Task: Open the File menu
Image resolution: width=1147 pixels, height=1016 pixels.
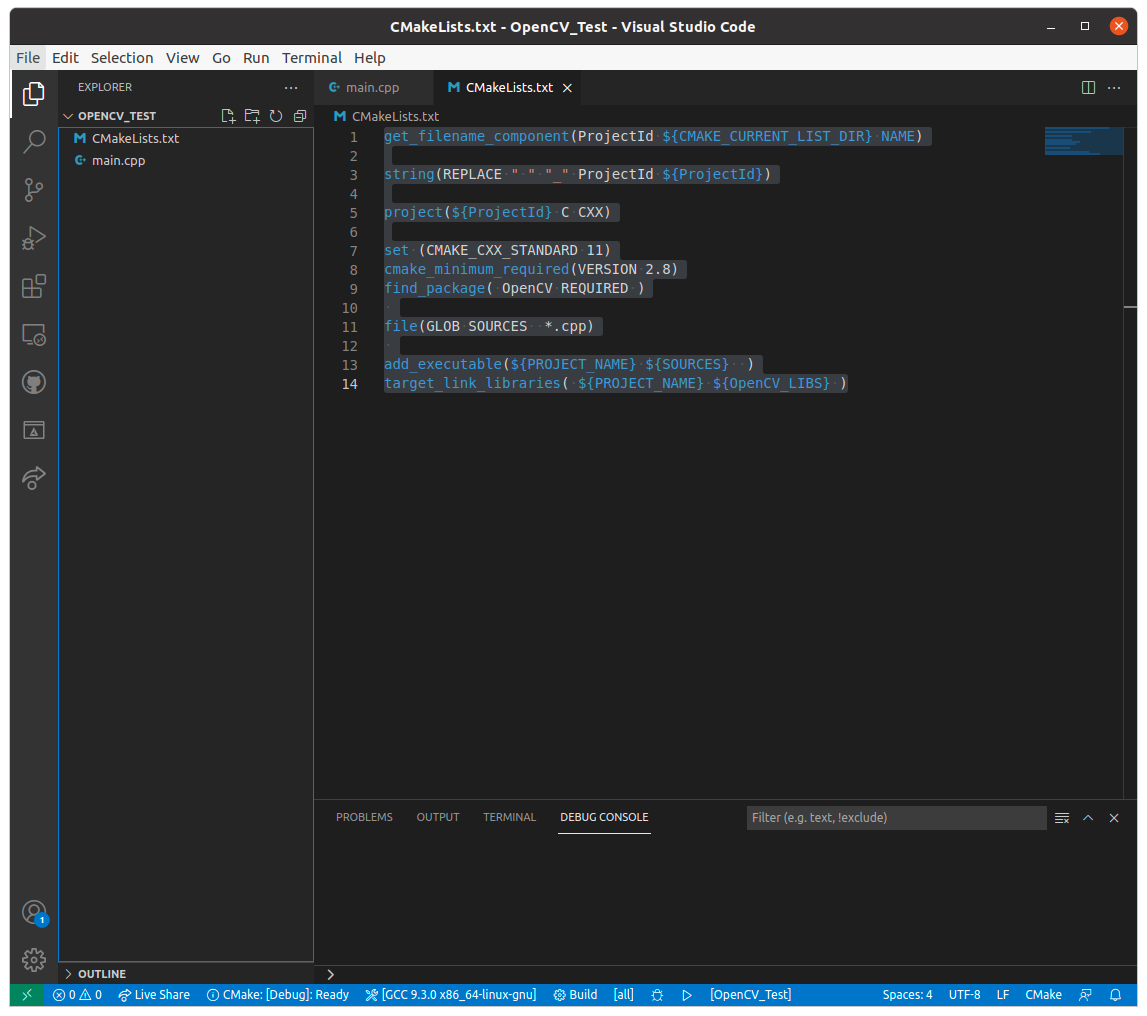Action: [28, 58]
